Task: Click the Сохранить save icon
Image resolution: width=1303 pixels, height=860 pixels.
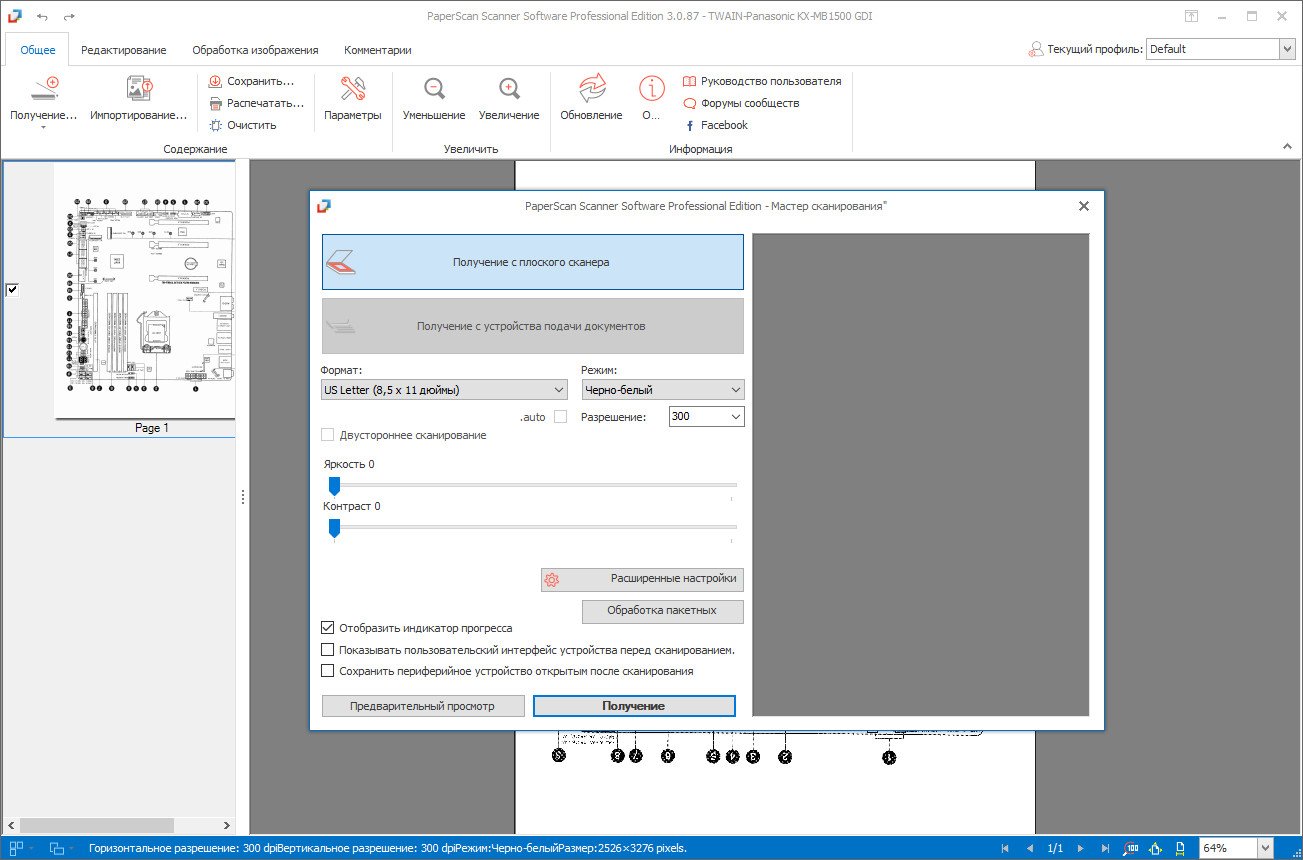Action: click(216, 81)
